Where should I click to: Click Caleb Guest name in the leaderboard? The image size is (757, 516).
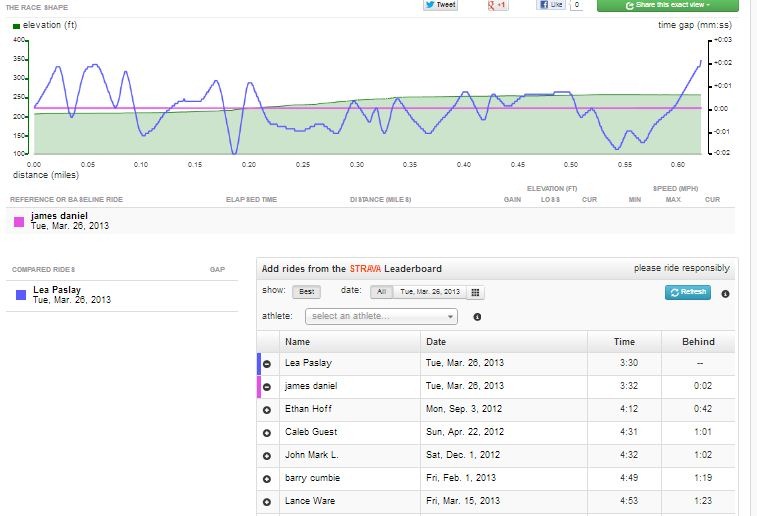[x=311, y=432]
